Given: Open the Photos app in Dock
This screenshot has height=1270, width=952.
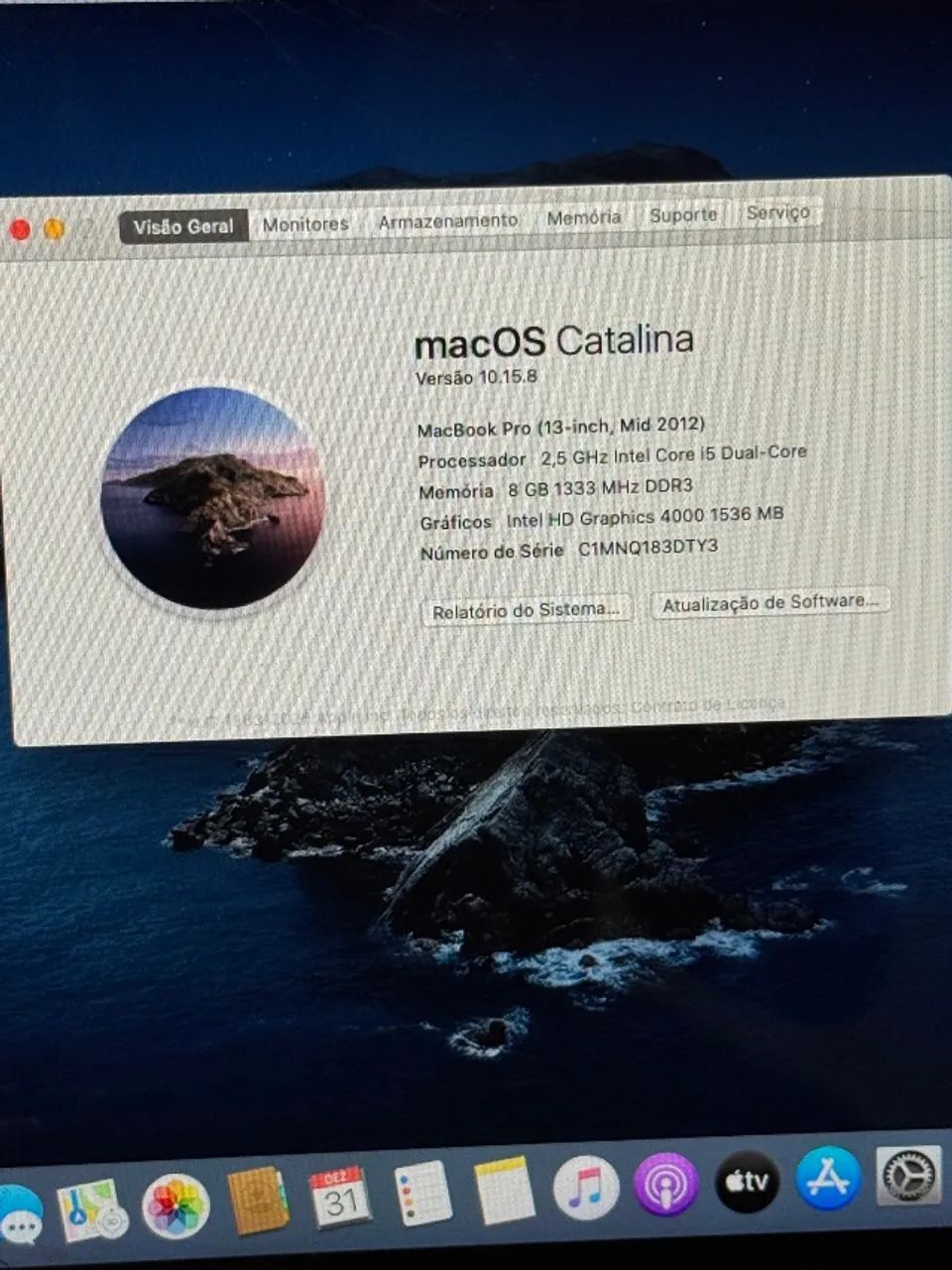Looking at the screenshot, I should tap(176, 1207).
